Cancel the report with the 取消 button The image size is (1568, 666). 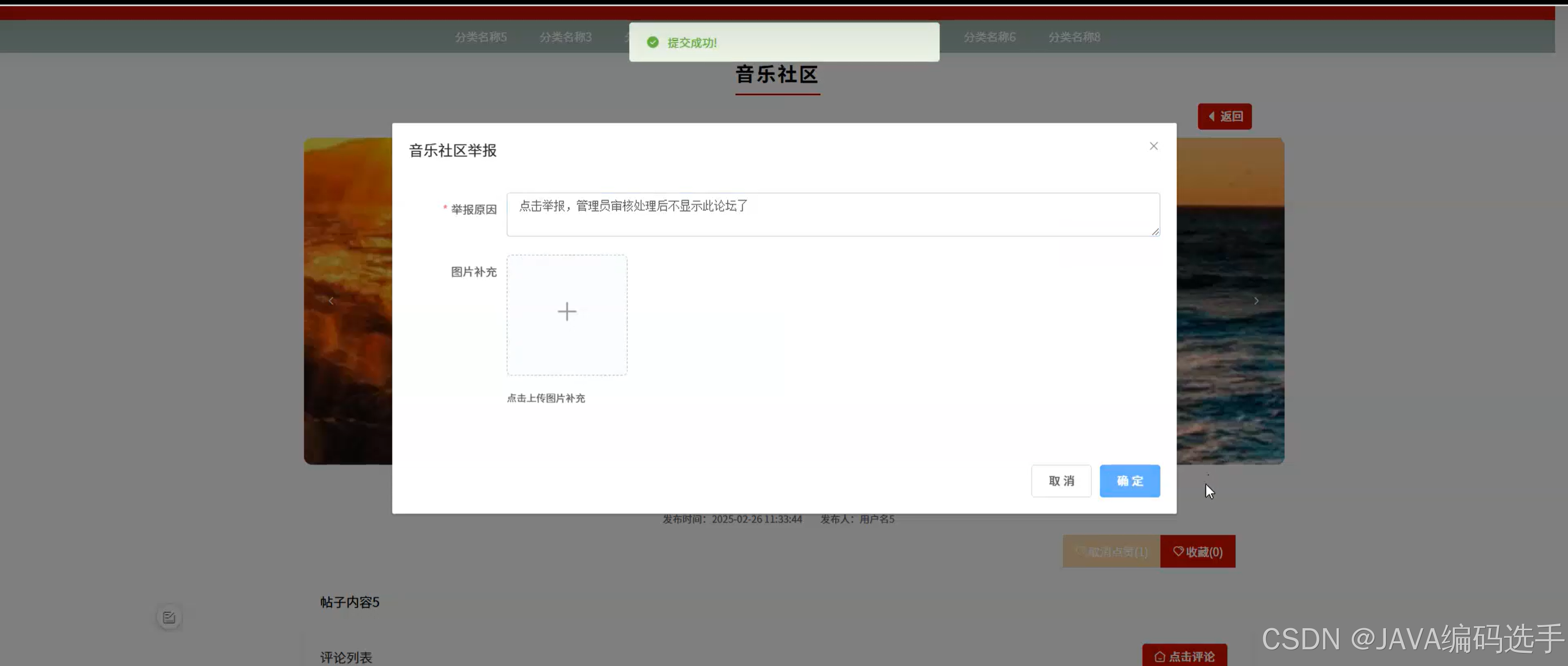1061,481
